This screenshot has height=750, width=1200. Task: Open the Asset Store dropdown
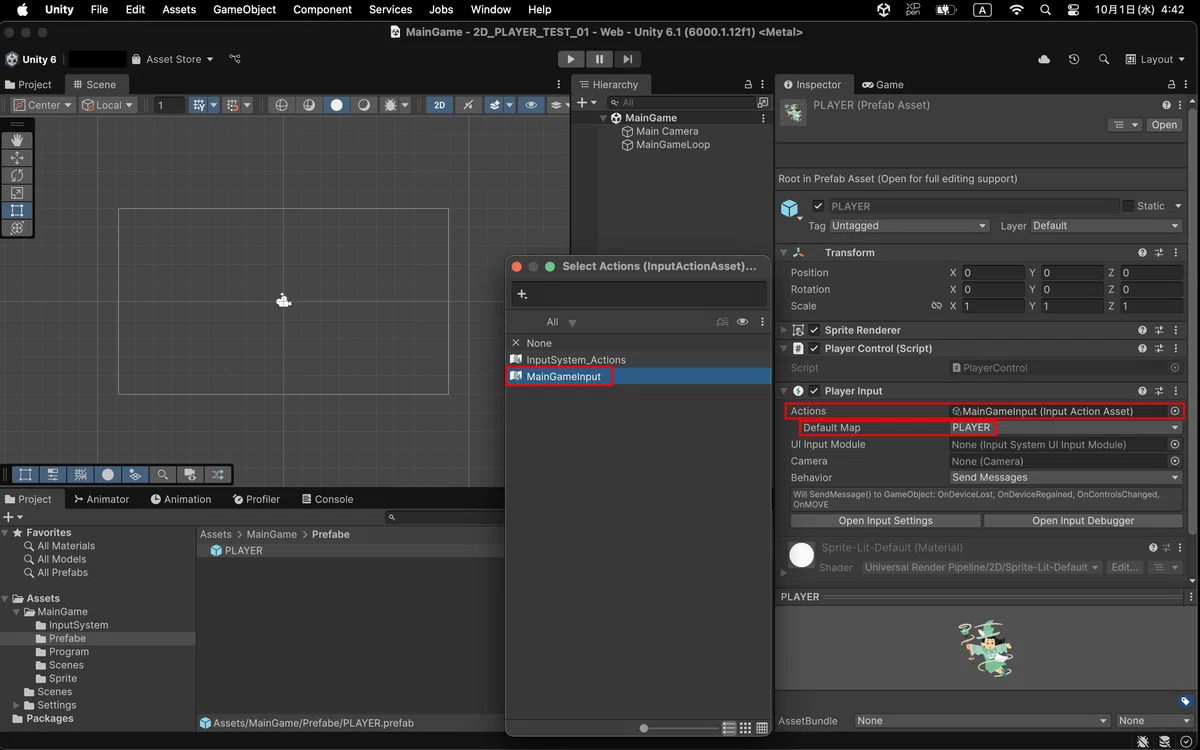pos(173,59)
